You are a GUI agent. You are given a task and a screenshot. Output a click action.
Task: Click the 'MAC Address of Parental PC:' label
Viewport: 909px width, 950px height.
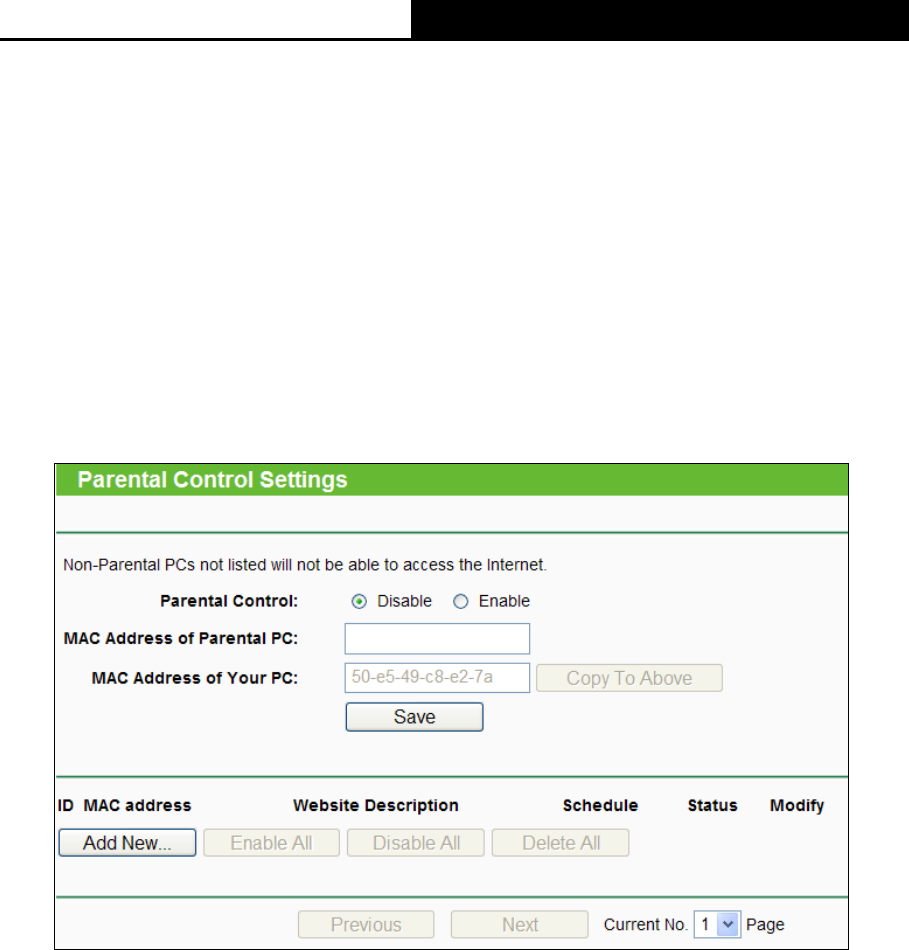[x=181, y=639]
